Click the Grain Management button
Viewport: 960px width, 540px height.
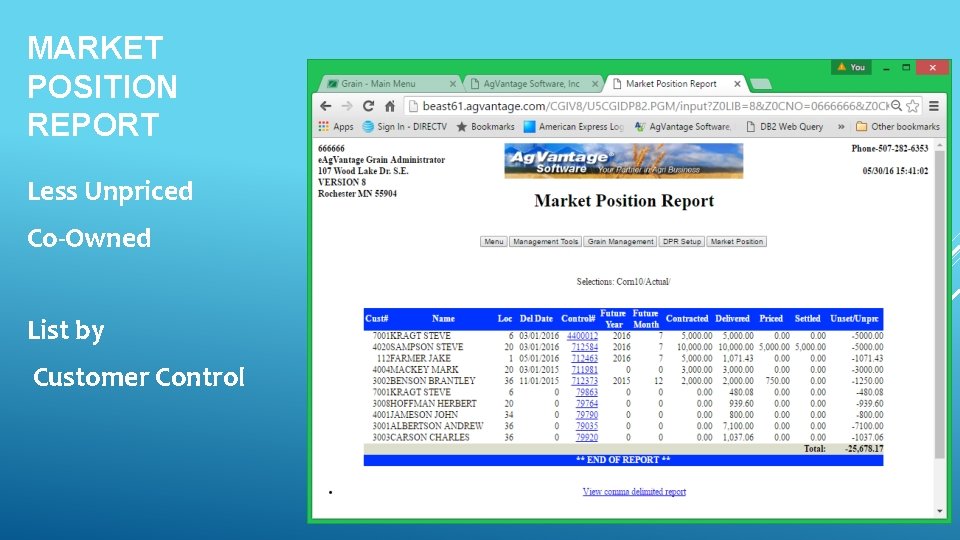[620, 242]
